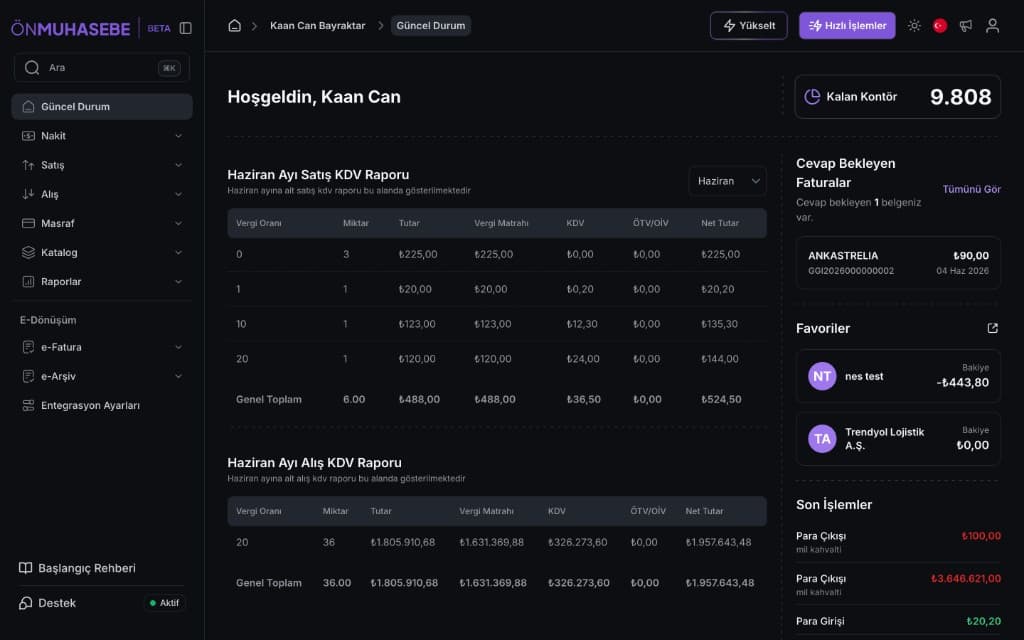
Task: Open the Haziran month dropdown
Action: tap(728, 181)
